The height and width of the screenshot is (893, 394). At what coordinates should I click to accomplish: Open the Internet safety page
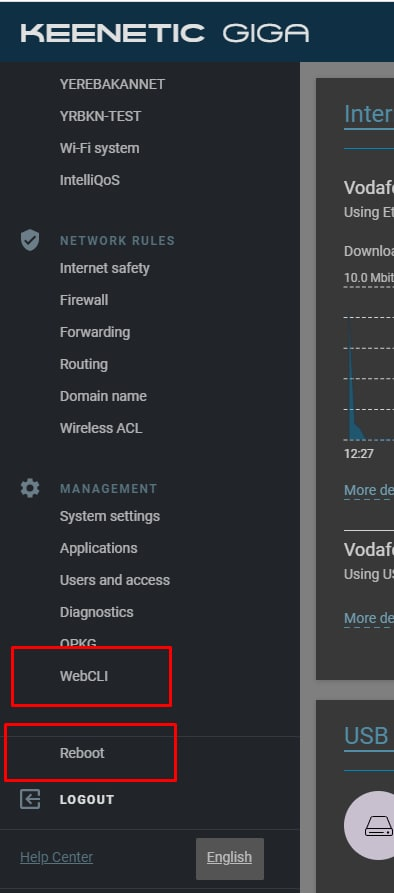click(104, 268)
